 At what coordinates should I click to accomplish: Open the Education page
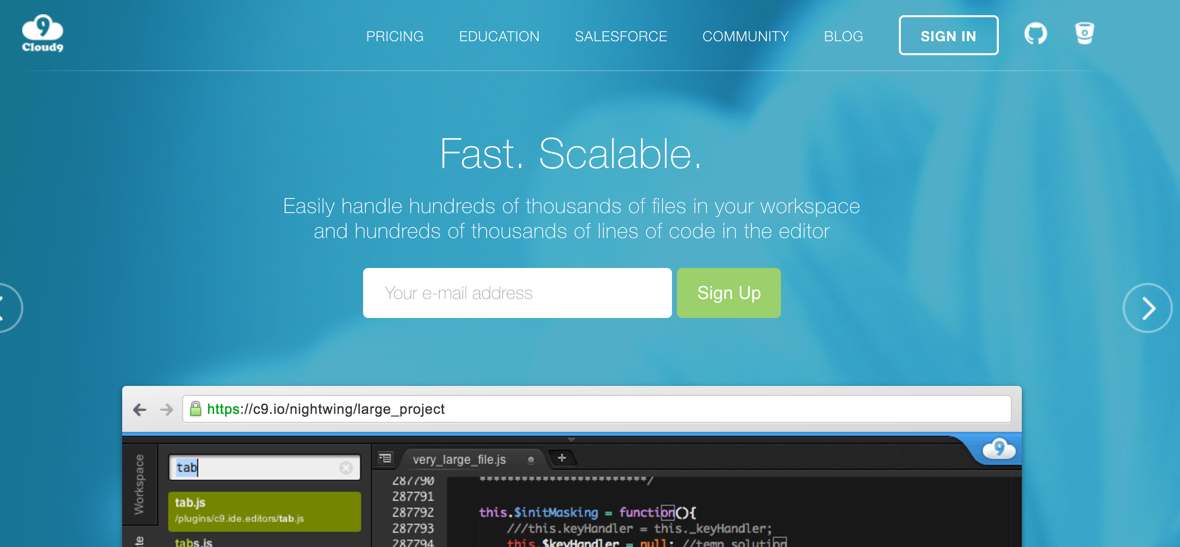click(499, 36)
